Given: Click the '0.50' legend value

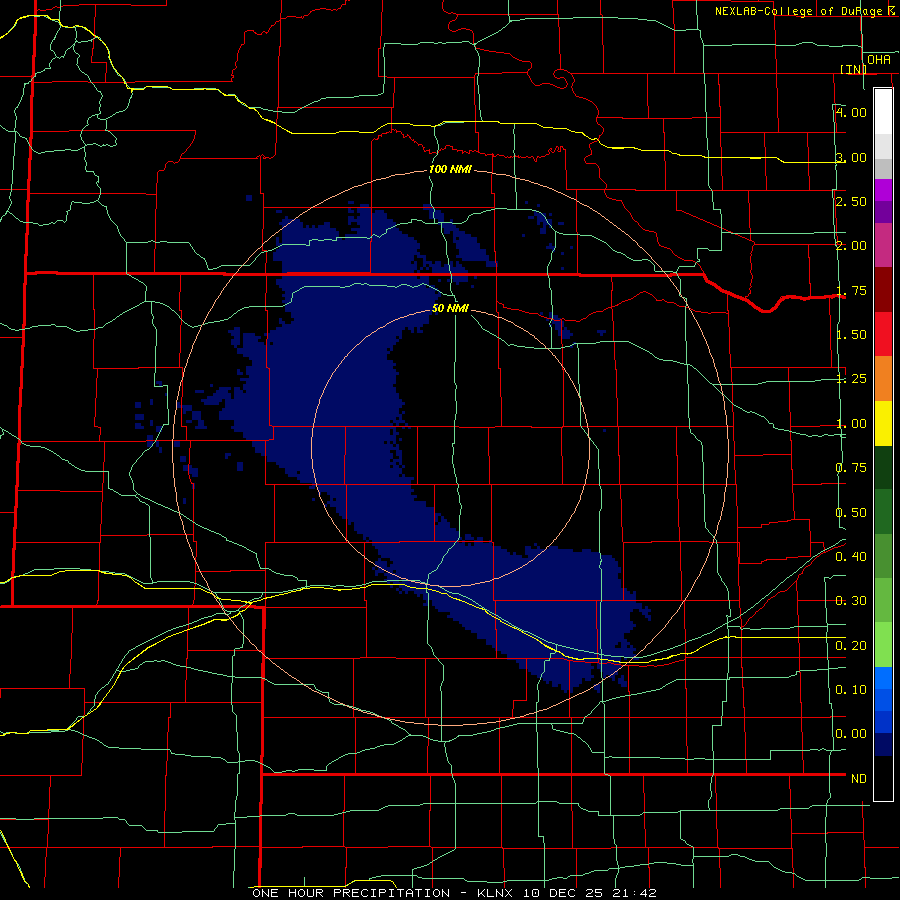Looking at the screenshot, I should pyautogui.click(x=851, y=513).
